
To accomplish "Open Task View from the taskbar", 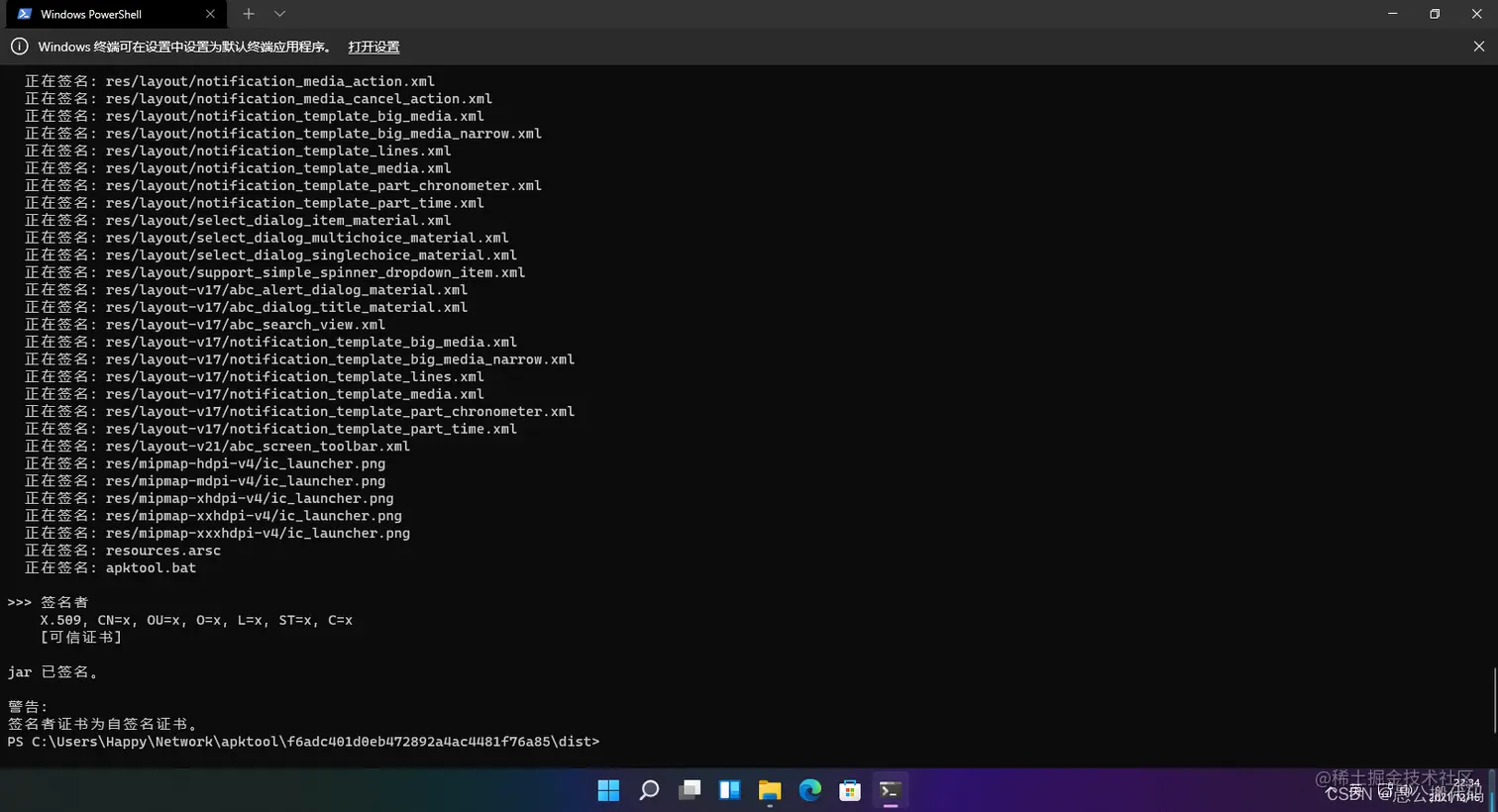I will [690, 789].
